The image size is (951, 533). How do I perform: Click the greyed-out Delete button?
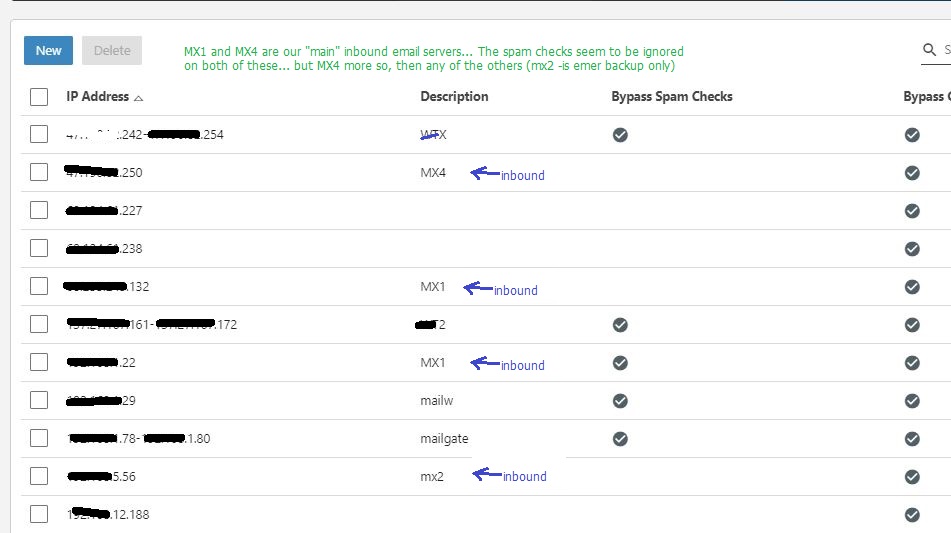pyautogui.click(x=112, y=51)
